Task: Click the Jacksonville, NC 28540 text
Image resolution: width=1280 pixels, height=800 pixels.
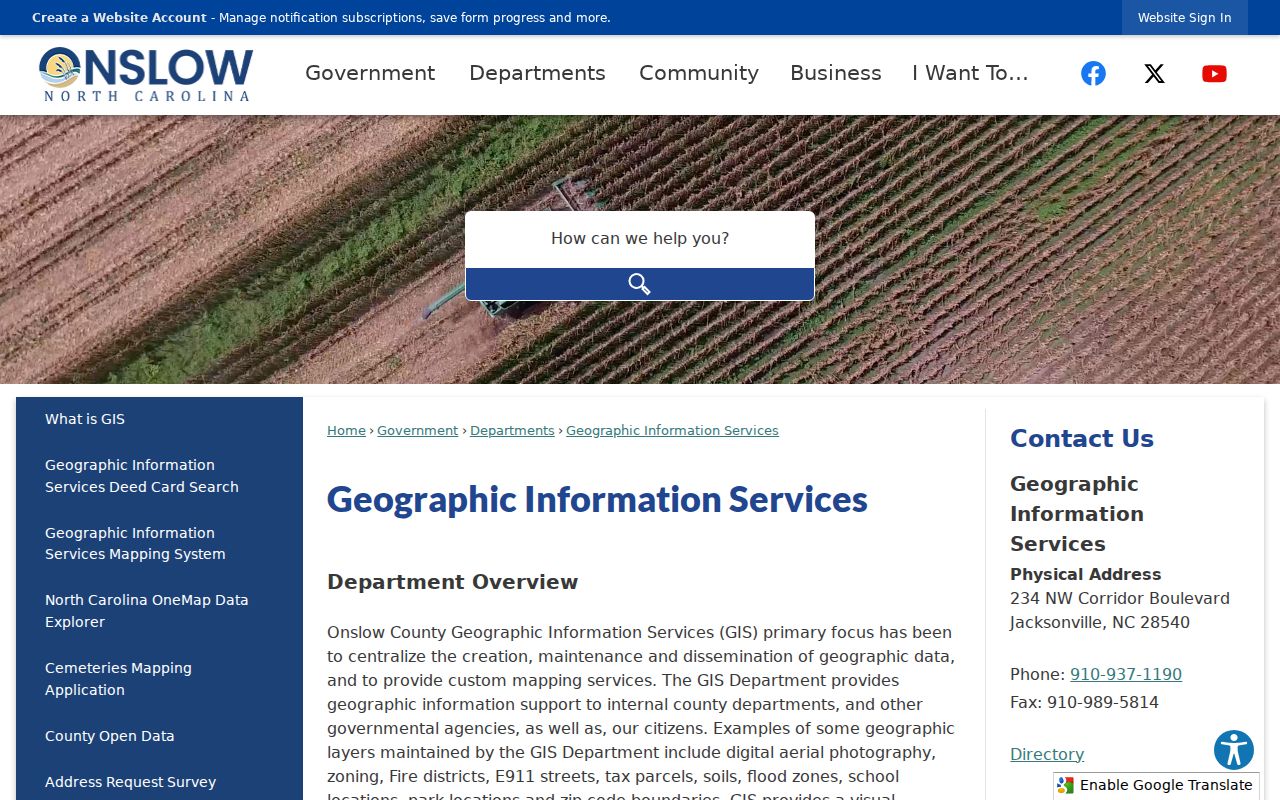Action: pos(1100,622)
